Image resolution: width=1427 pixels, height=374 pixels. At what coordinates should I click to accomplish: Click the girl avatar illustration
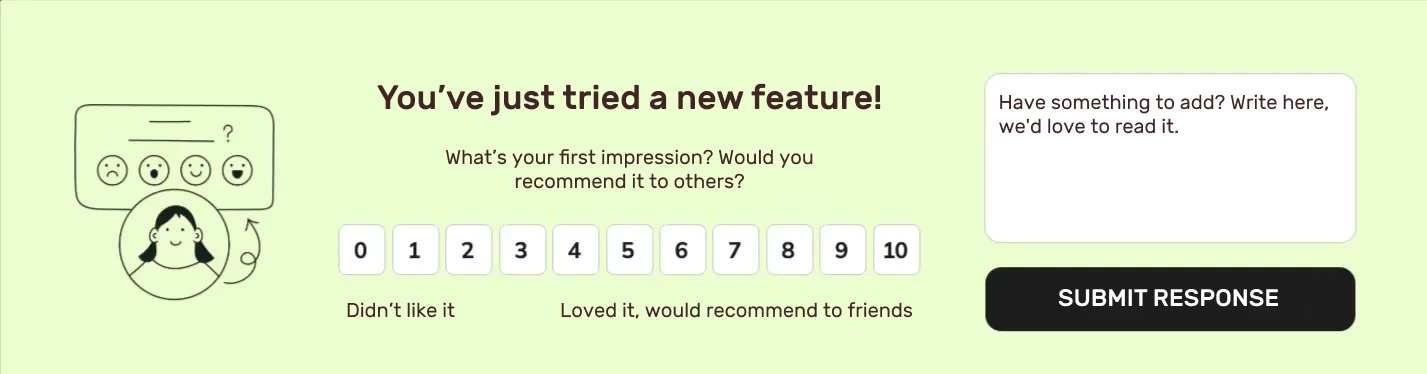(175, 245)
